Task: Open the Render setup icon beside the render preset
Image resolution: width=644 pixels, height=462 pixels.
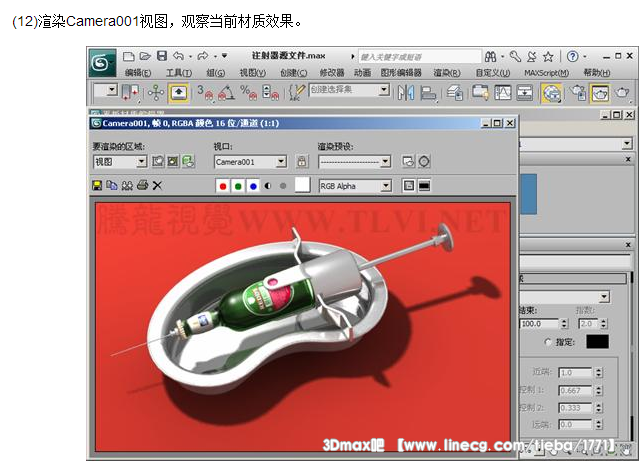Action: tap(408, 161)
